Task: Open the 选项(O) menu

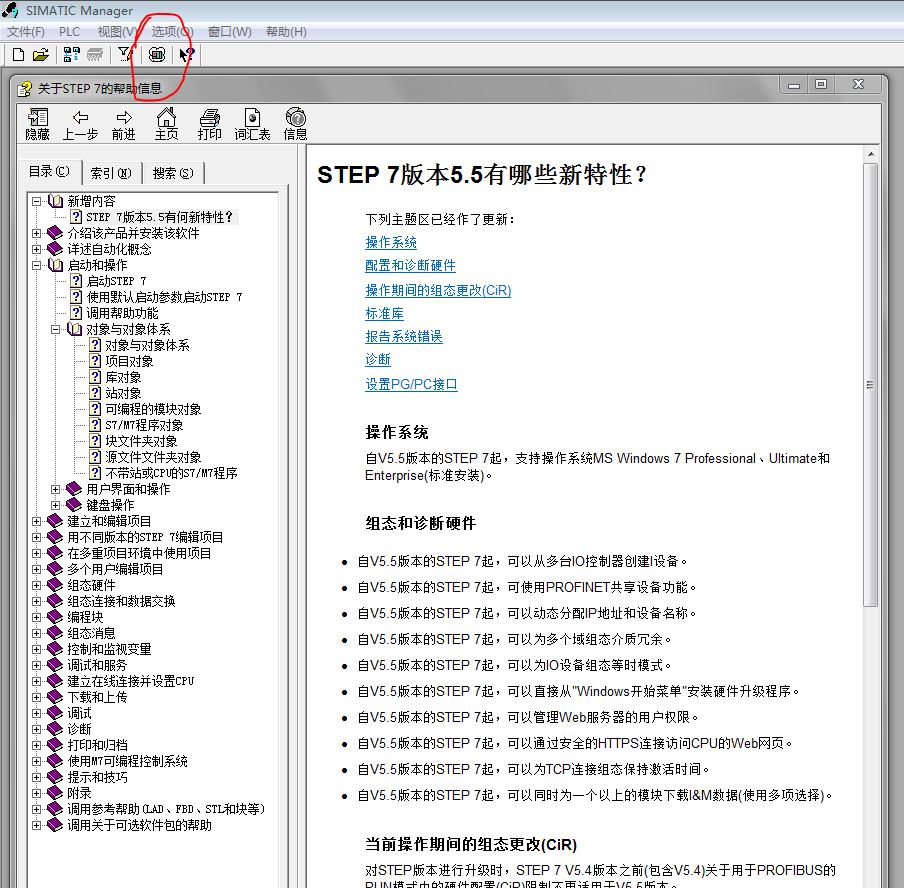Action: click(172, 32)
